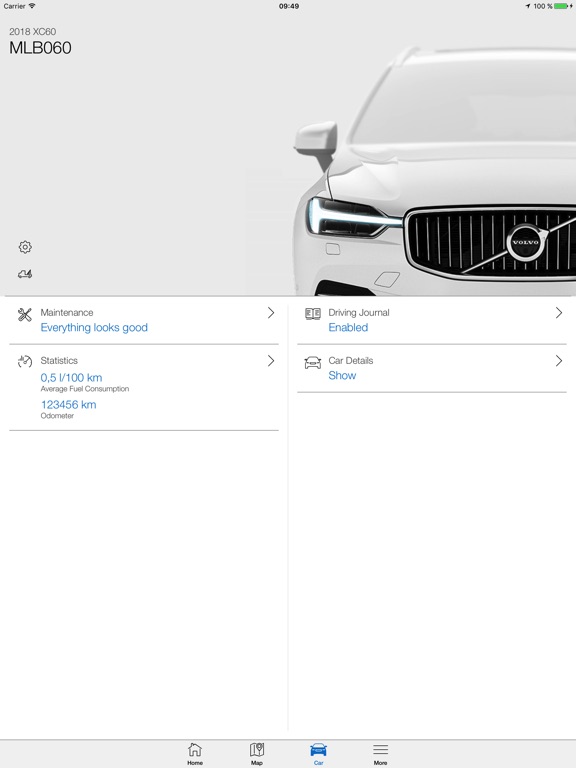Open the More menu tab
Image resolution: width=576 pixels, height=768 pixels.
coord(381,753)
